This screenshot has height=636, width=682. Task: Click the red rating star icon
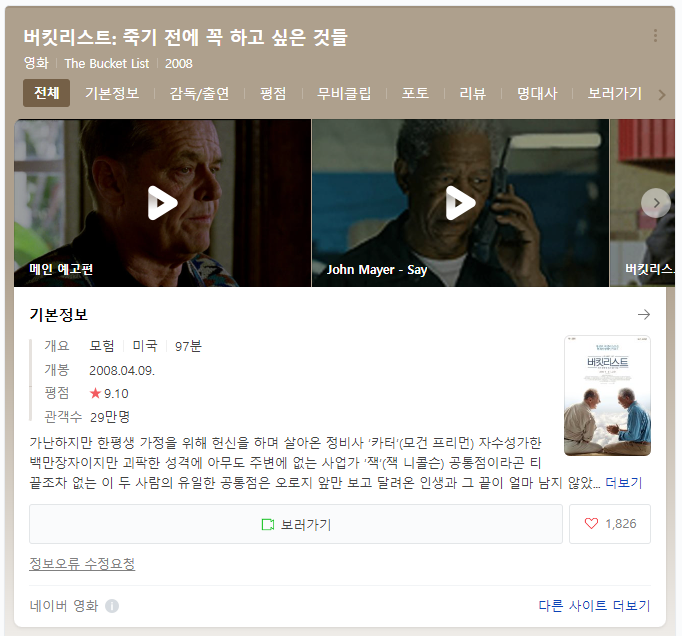click(95, 393)
